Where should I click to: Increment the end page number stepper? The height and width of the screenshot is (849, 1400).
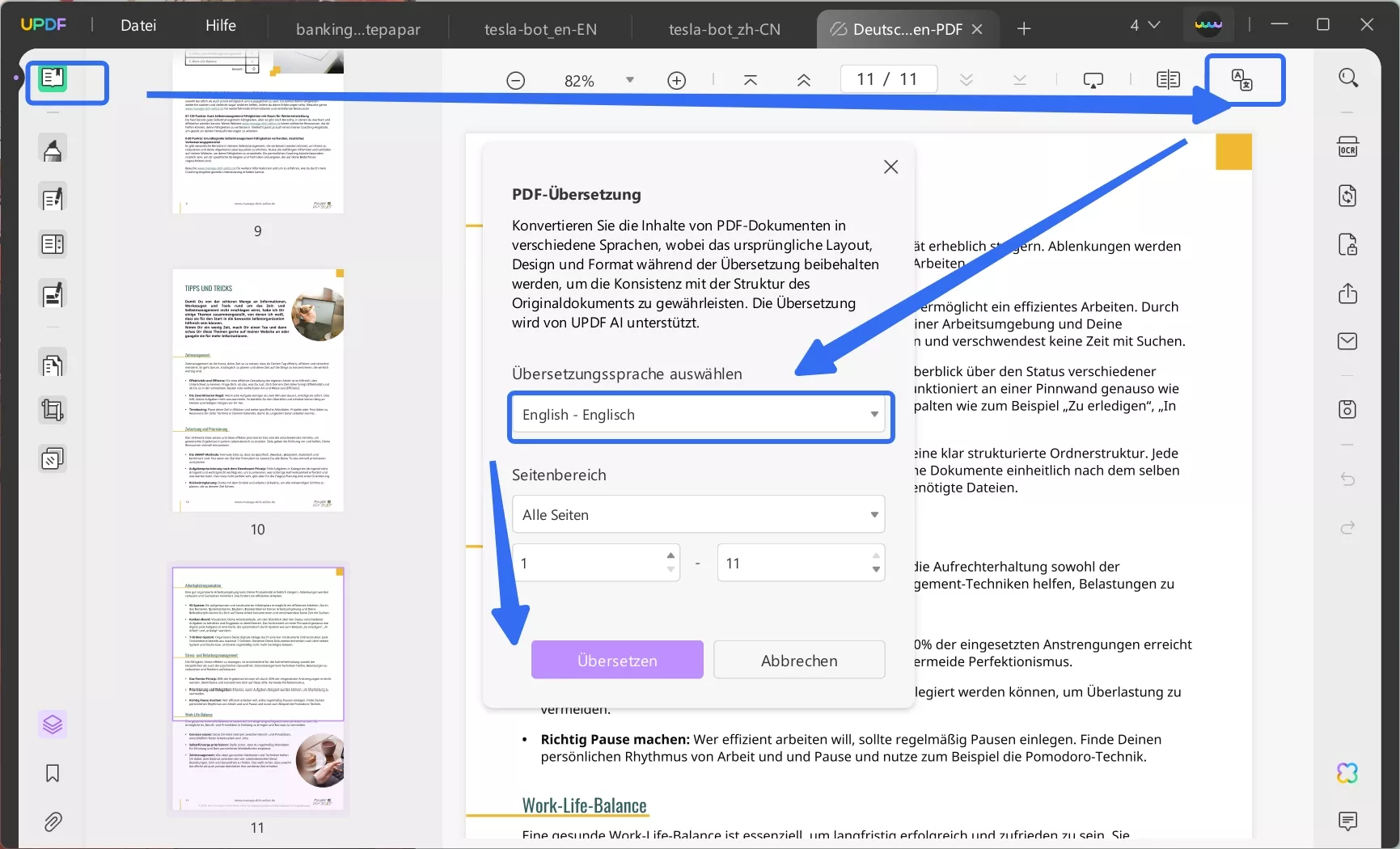(x=875, y=556)
